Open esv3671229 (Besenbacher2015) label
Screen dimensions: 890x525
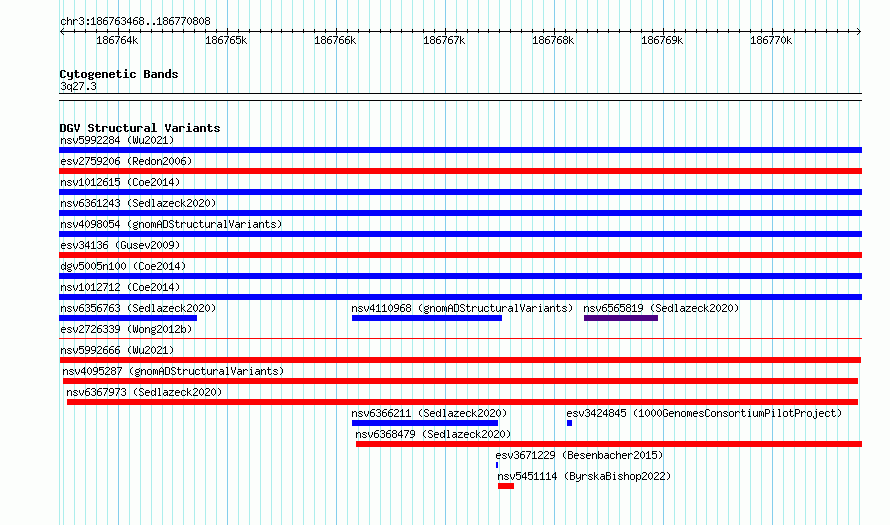tap(579, 455)
